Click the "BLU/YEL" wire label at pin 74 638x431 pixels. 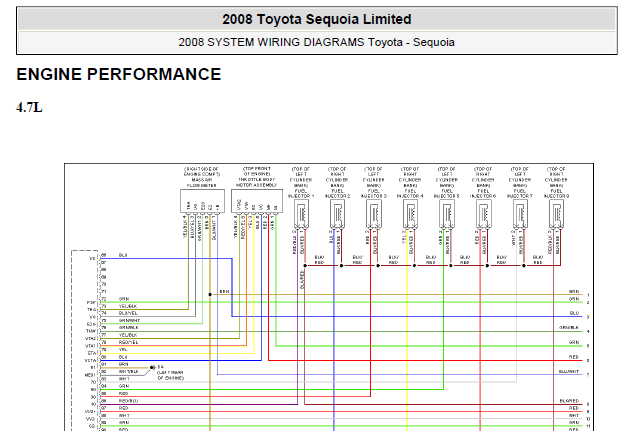(x=128, y=313)
